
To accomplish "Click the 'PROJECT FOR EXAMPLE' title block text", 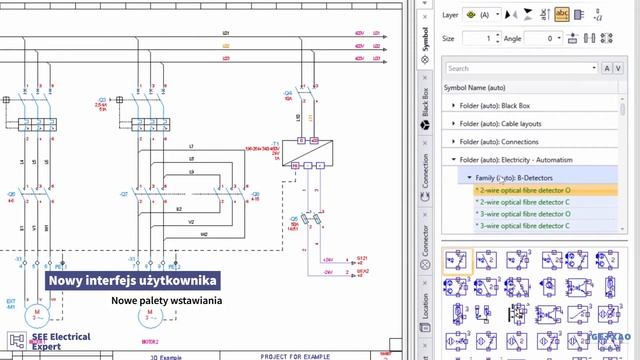I will (x=295, y=356).
